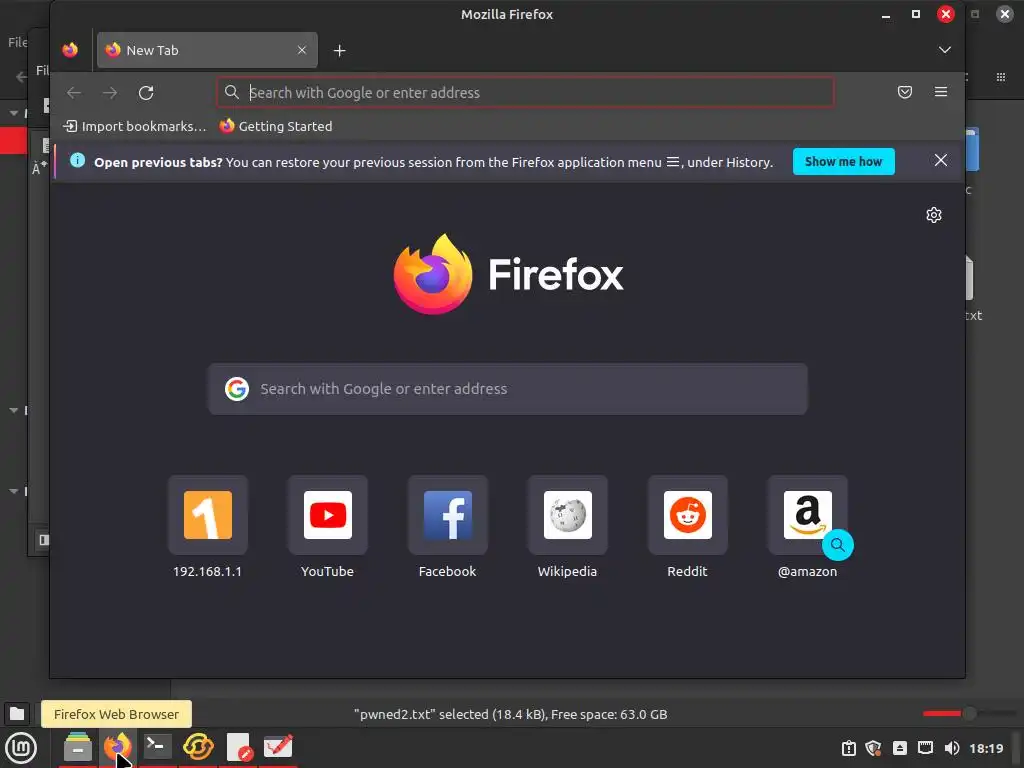This screenshot has height=768, width=1024.
Task: Click file manager grid view icon
Action: coord(1000,77)
